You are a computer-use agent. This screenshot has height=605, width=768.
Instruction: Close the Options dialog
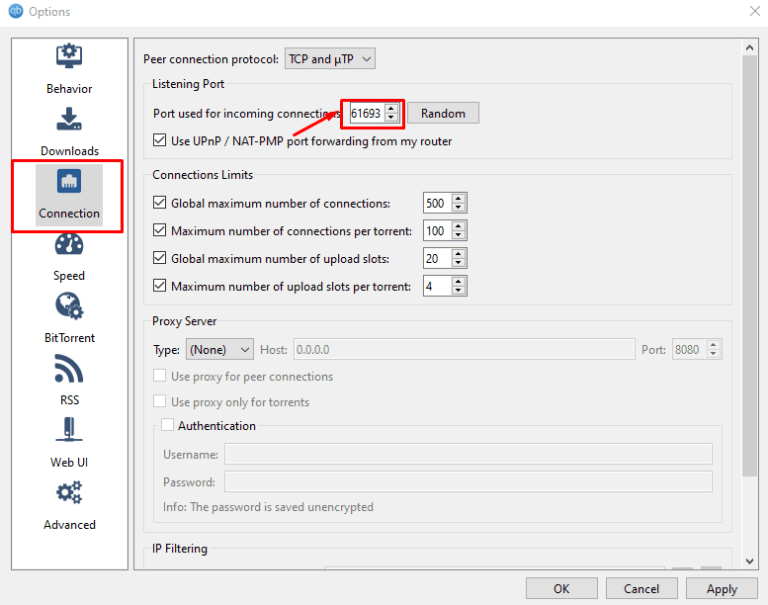click(x=755, y=11)
